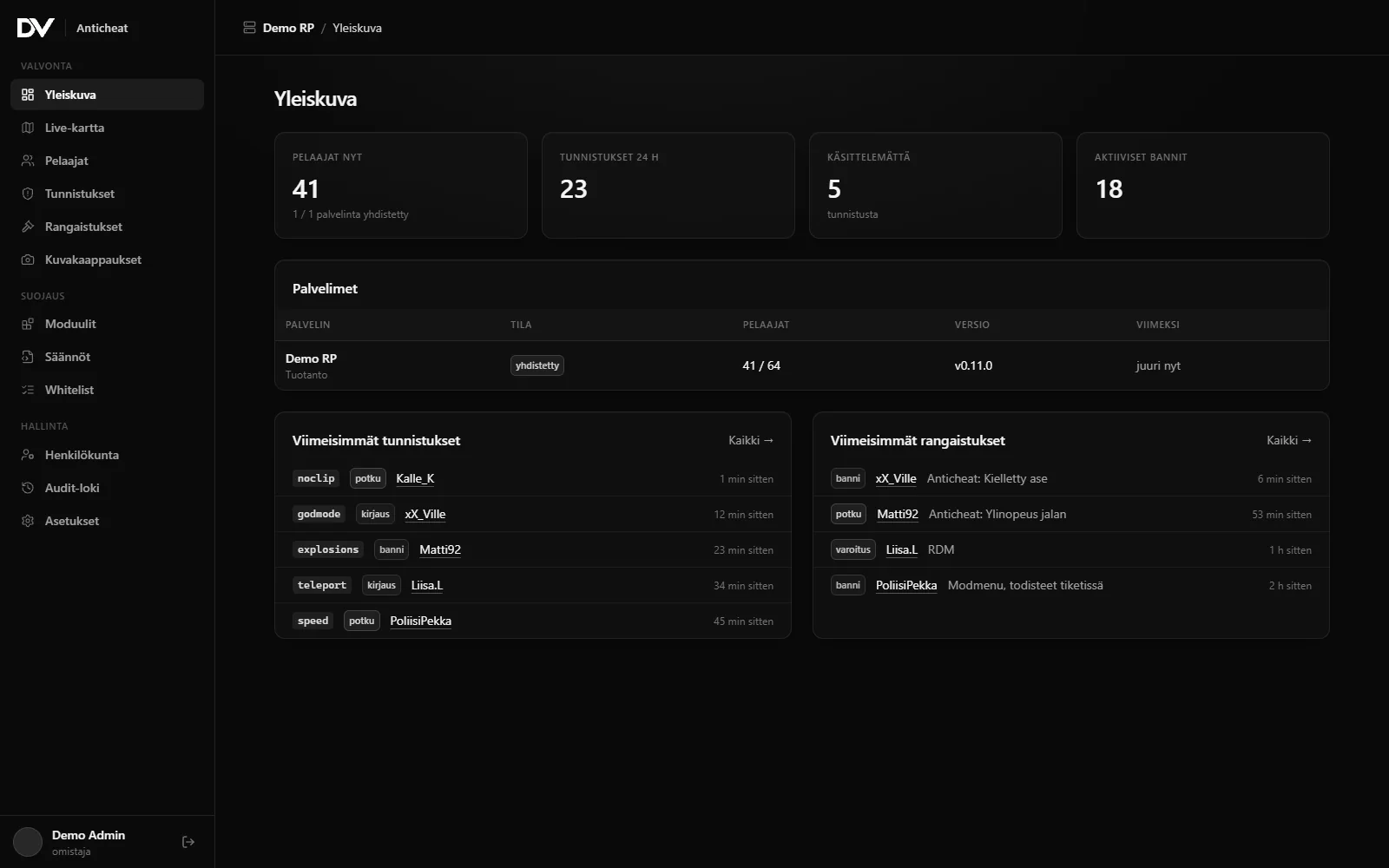This screenshot has height=868, width=1389.
Task: Click the Yleiskuva dashboard icon
Action: tap(28, 95)
